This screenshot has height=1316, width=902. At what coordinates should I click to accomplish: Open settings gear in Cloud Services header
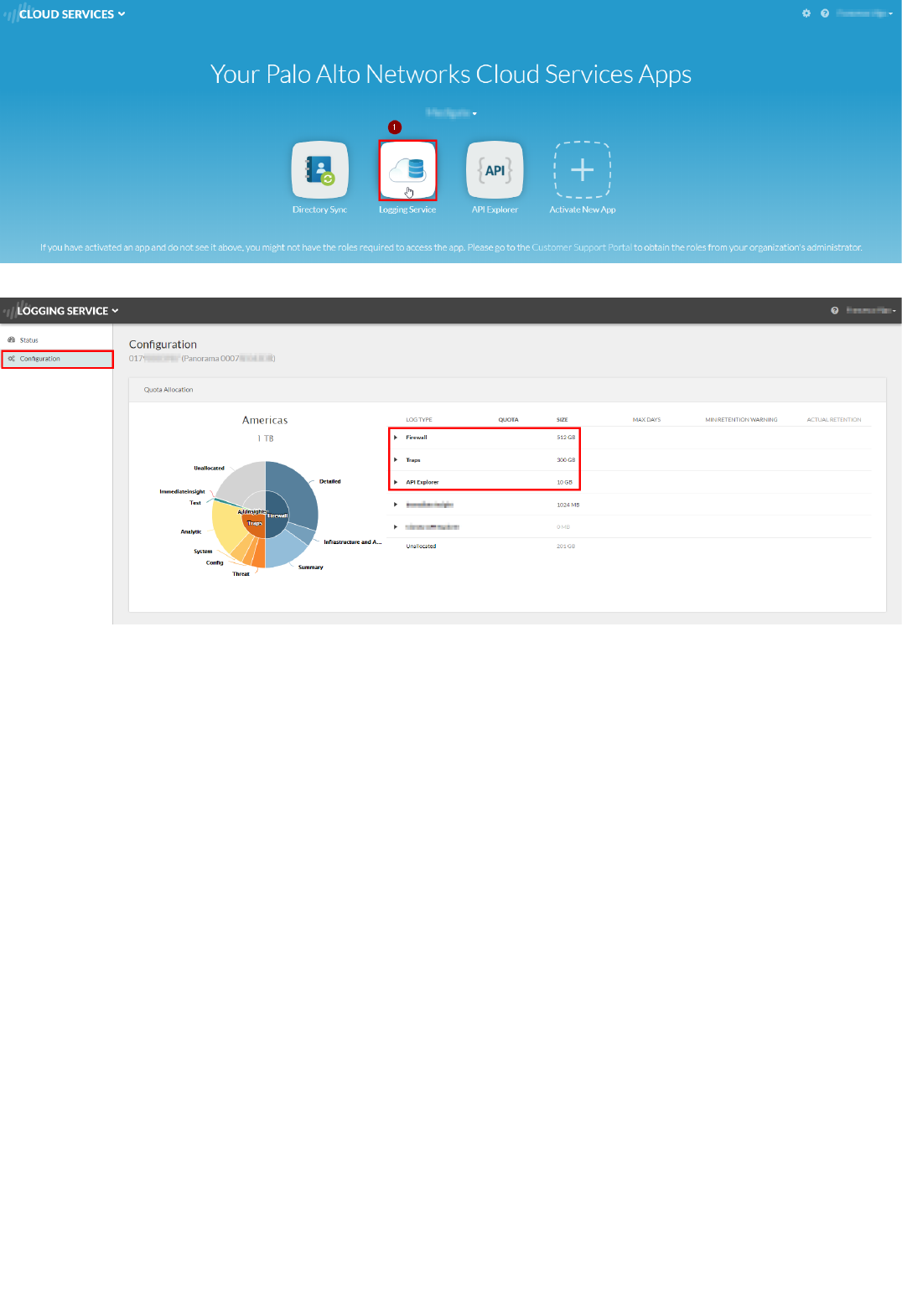(x=806, y=13)
